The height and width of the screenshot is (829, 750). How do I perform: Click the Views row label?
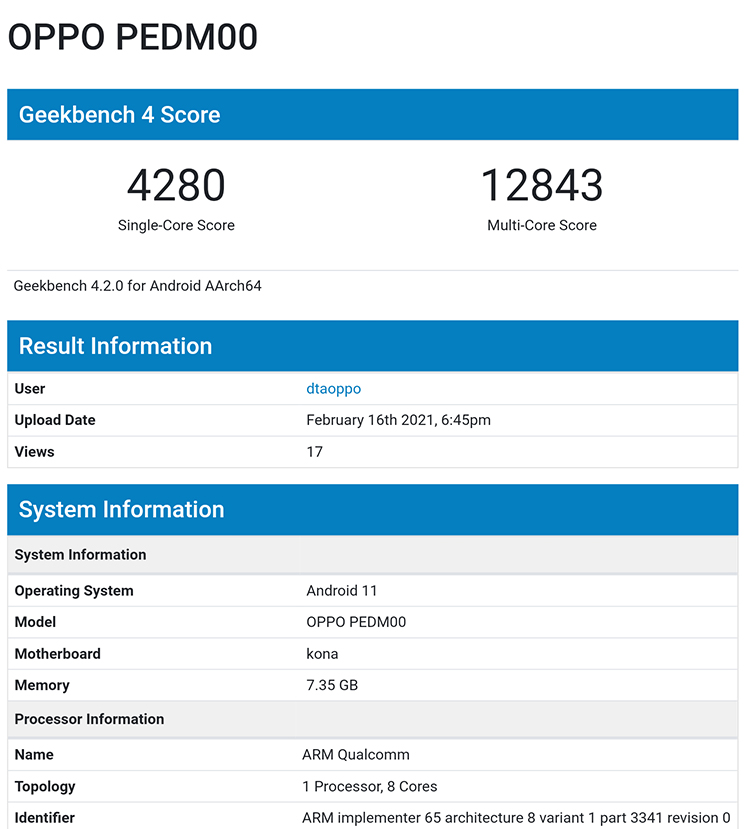click(x=34, y=452)
